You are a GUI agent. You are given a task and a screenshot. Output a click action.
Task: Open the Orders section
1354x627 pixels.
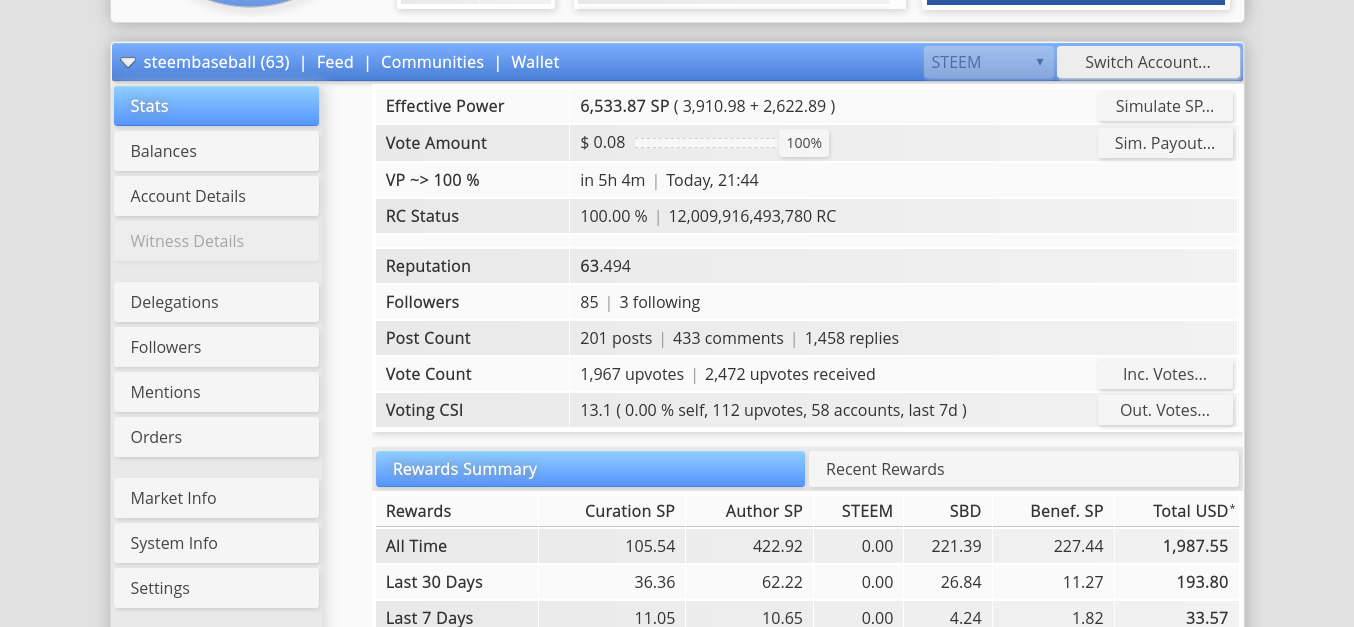point(216,437)
